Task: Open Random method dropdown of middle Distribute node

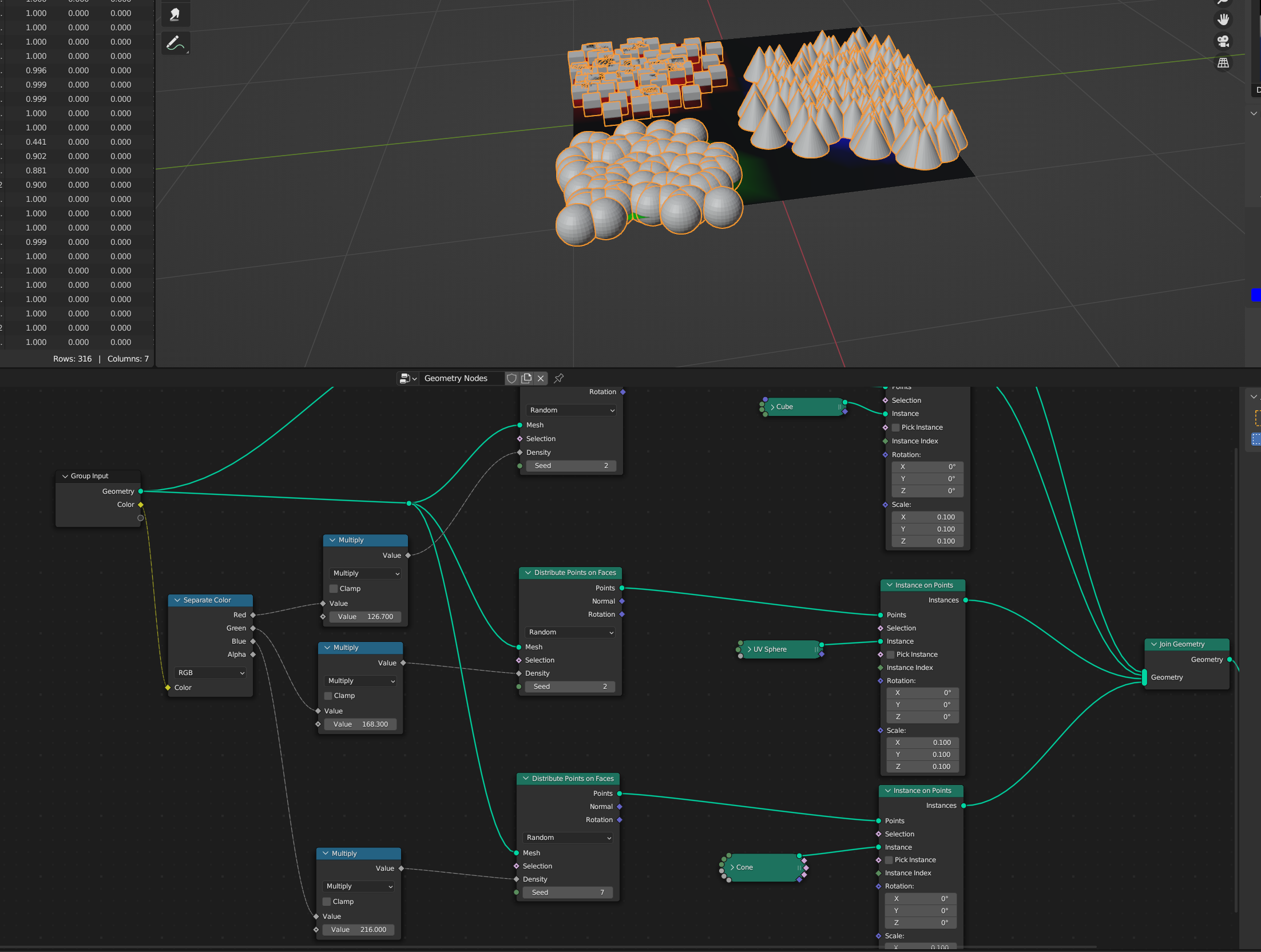Action: (x=570, y=632)
